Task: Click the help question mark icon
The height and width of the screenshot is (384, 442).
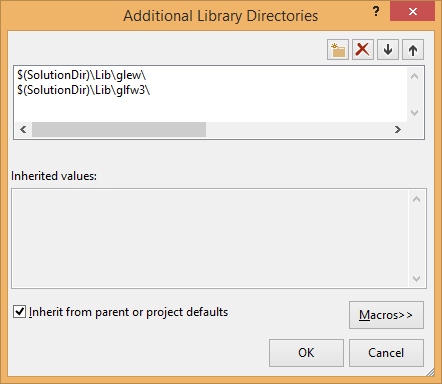Action: 376,11
